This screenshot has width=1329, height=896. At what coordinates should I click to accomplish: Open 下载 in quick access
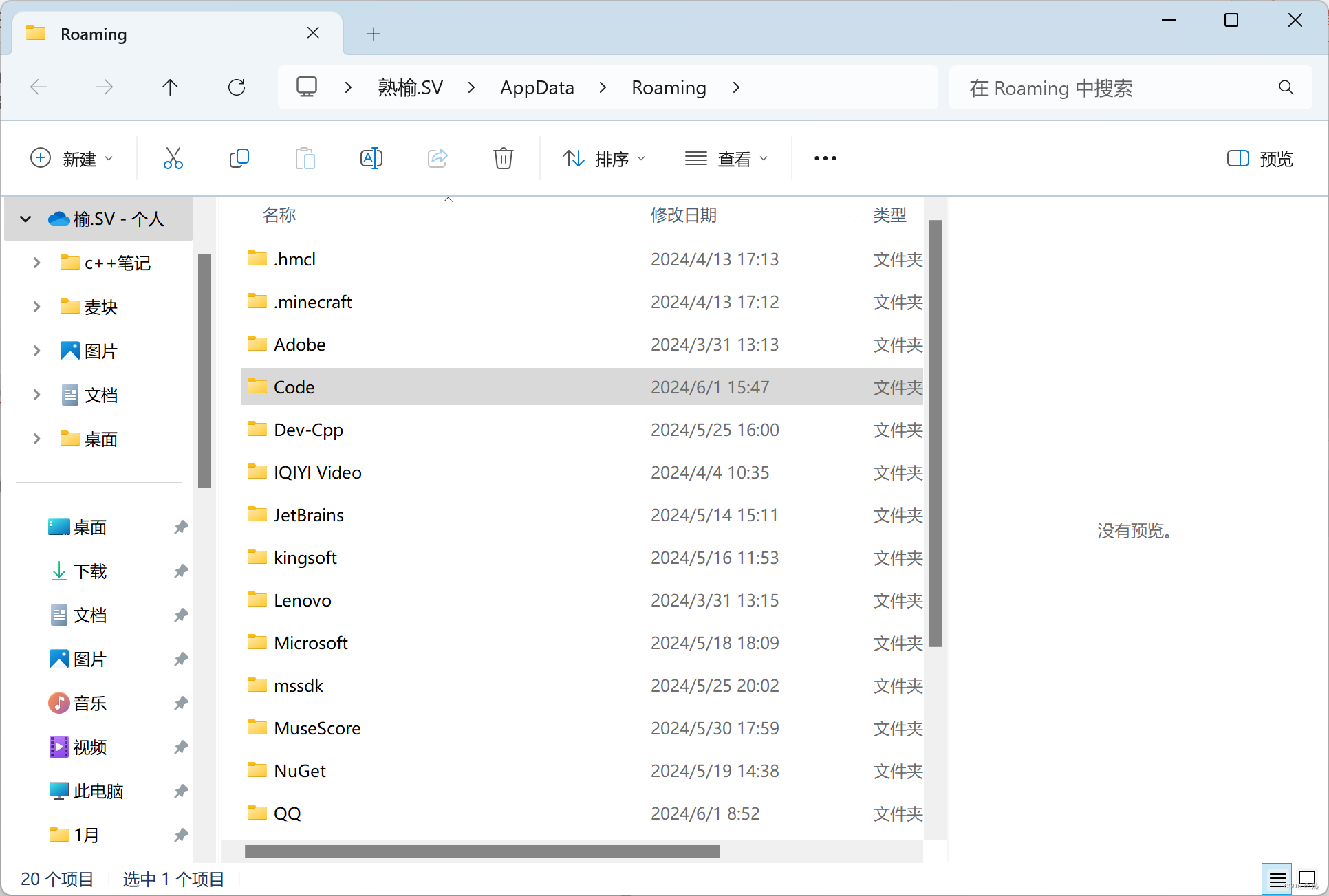[90, 571]
